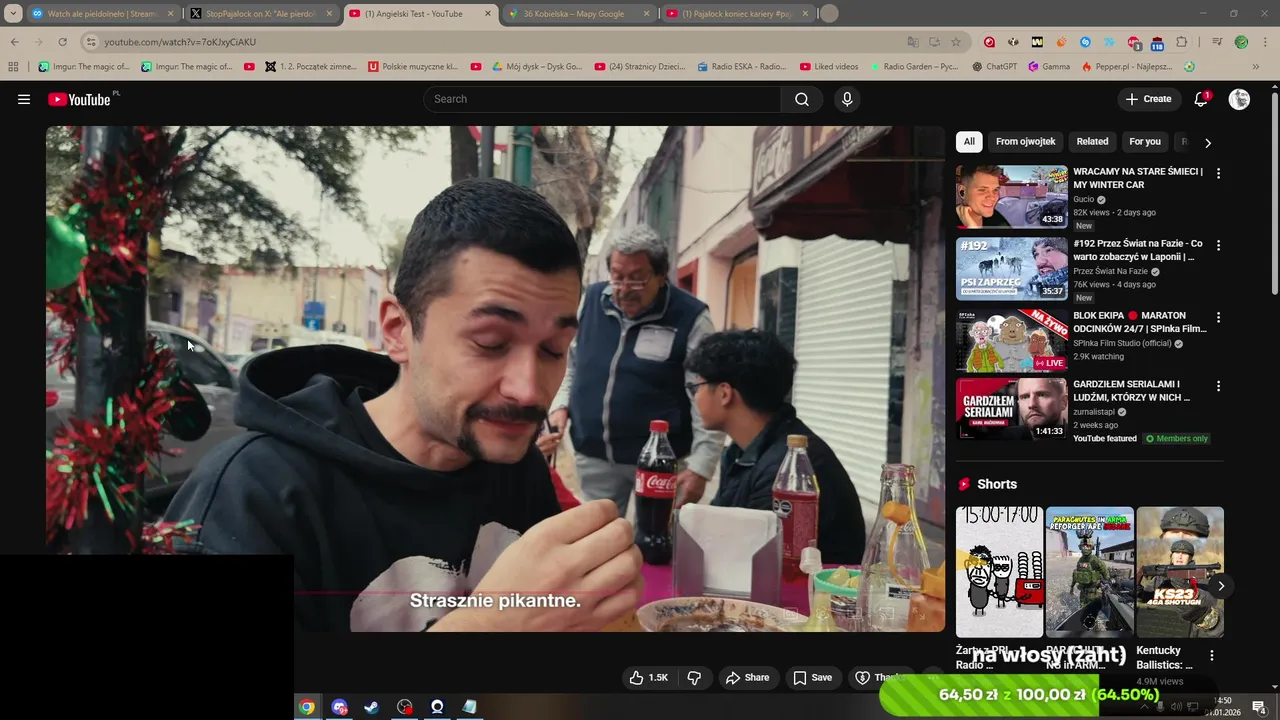Open the bookmarks apps grid icon
Screen dimensions: 1280x720
pos(13,67)
